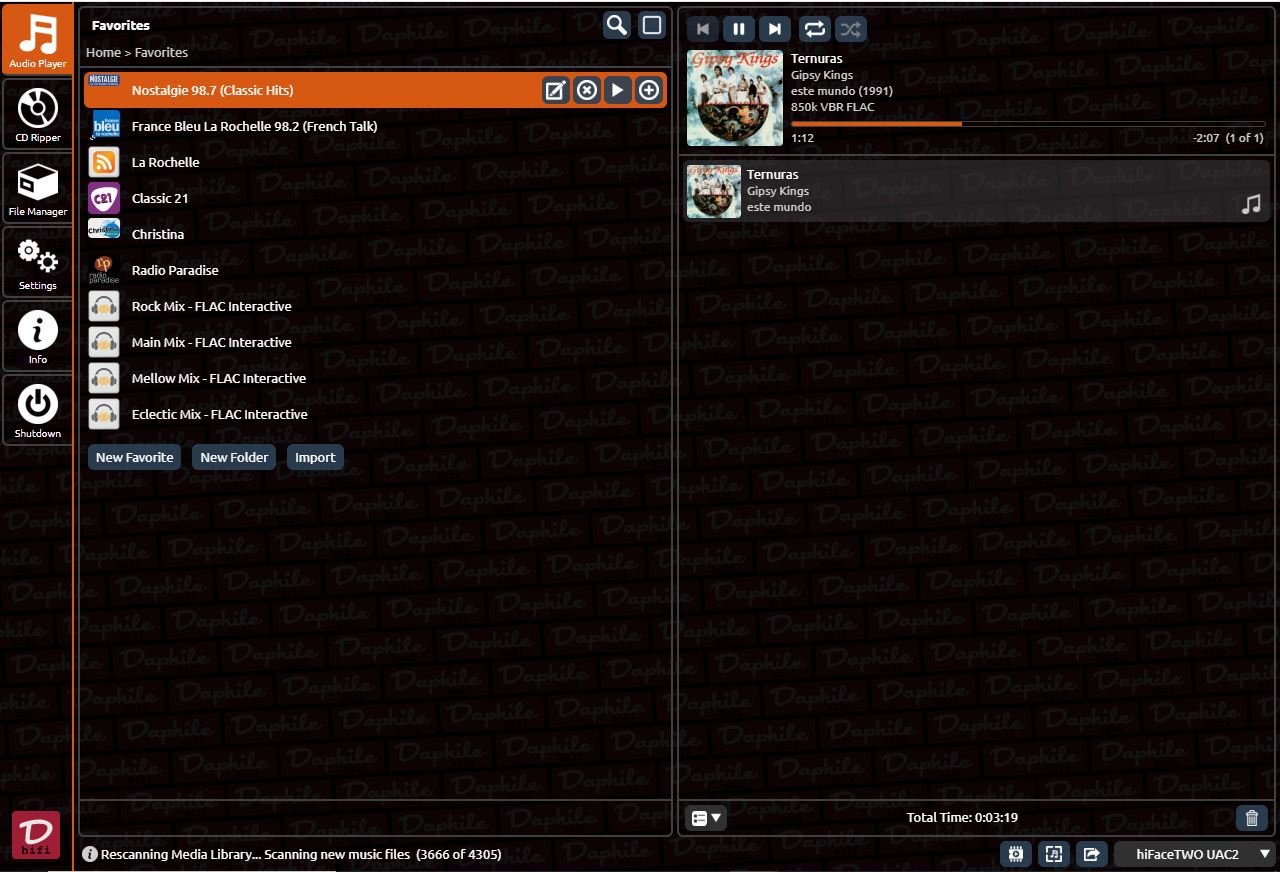Click the Total Time 0:03:19 text

click(x=962, y=818)
